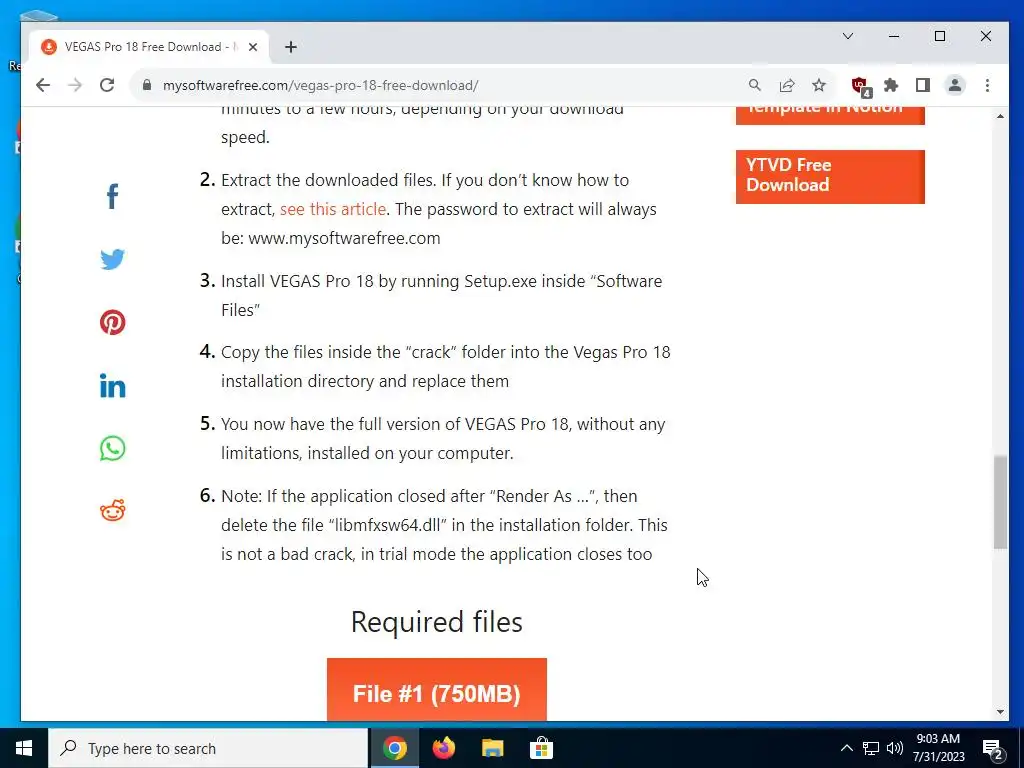1024x768 pixels.
Task: Click the browser forward arrow
Action: (x=75, y=85)
